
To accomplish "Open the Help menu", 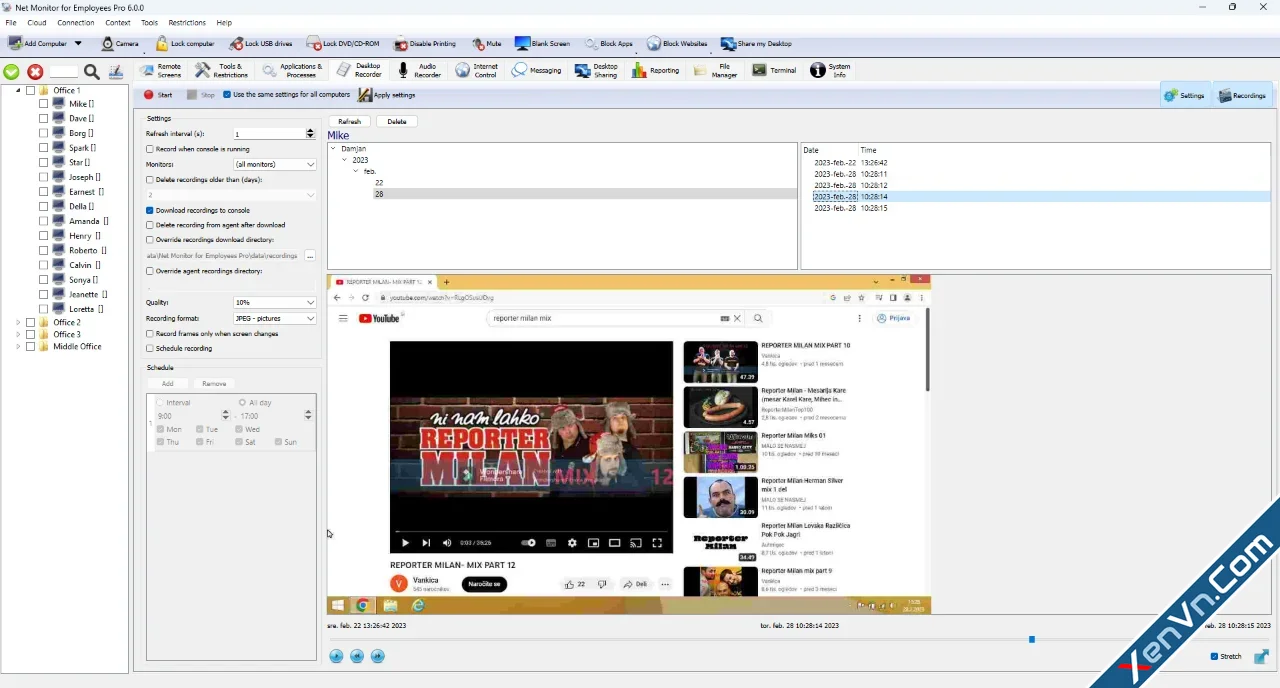I will [x=224, y=22].
